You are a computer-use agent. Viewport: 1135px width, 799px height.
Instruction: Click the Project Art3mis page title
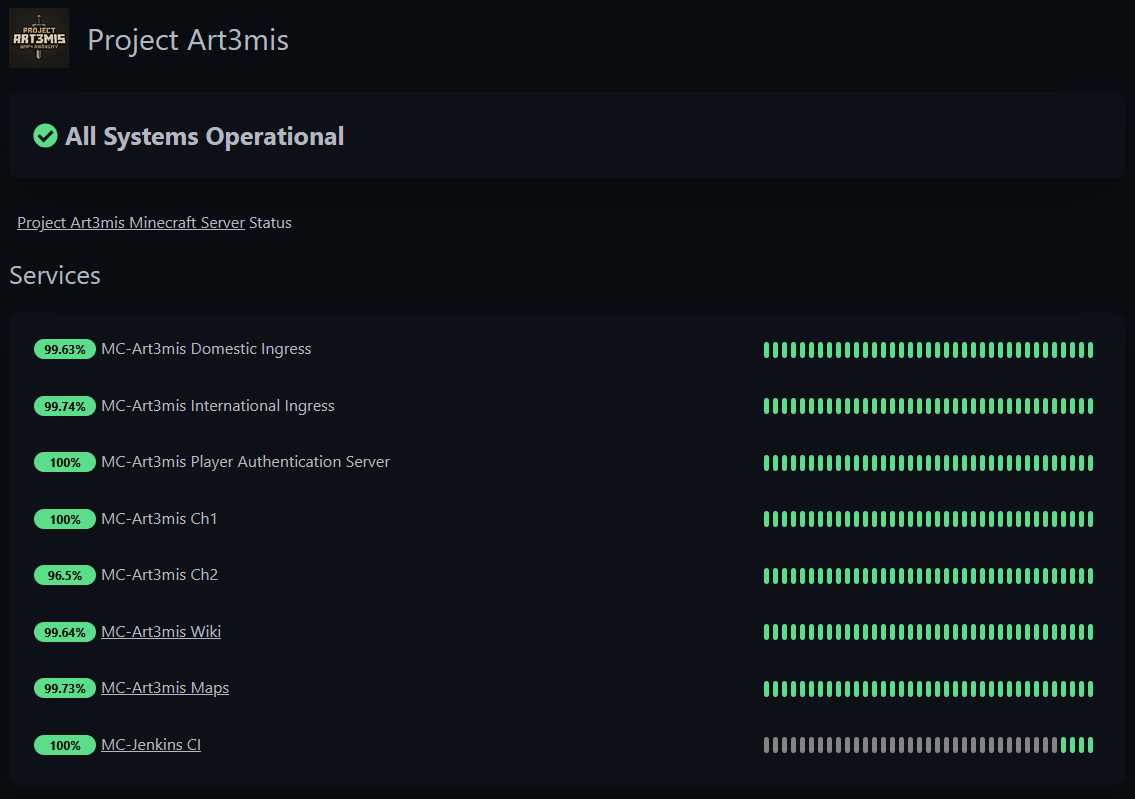(188, 40)
